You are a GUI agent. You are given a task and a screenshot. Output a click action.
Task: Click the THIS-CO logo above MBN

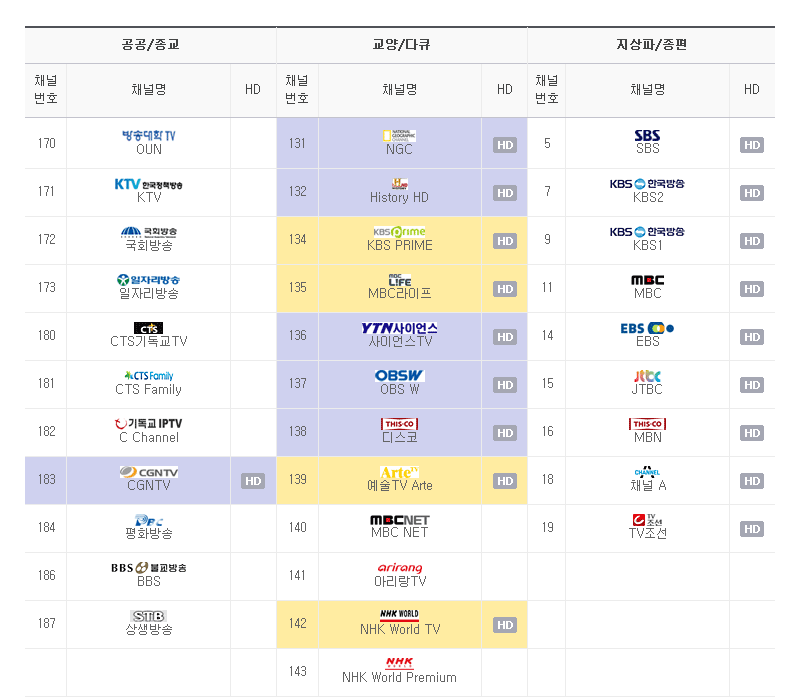click(647, 424)
